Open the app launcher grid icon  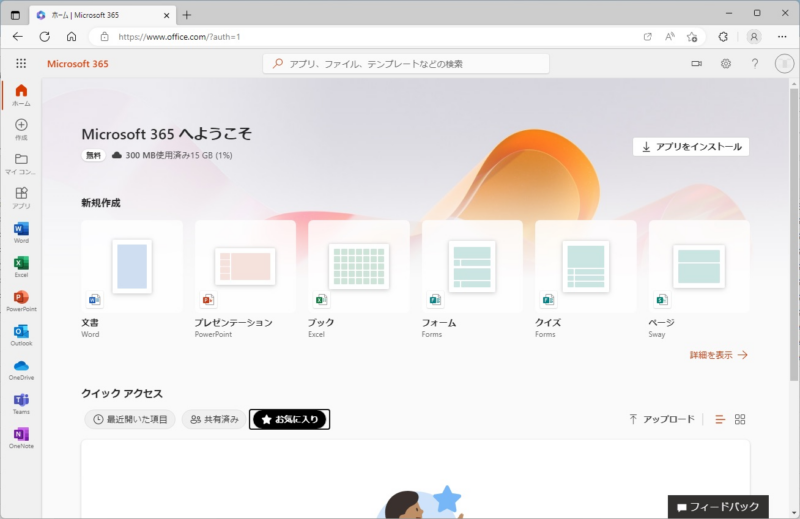pos(21,63)
